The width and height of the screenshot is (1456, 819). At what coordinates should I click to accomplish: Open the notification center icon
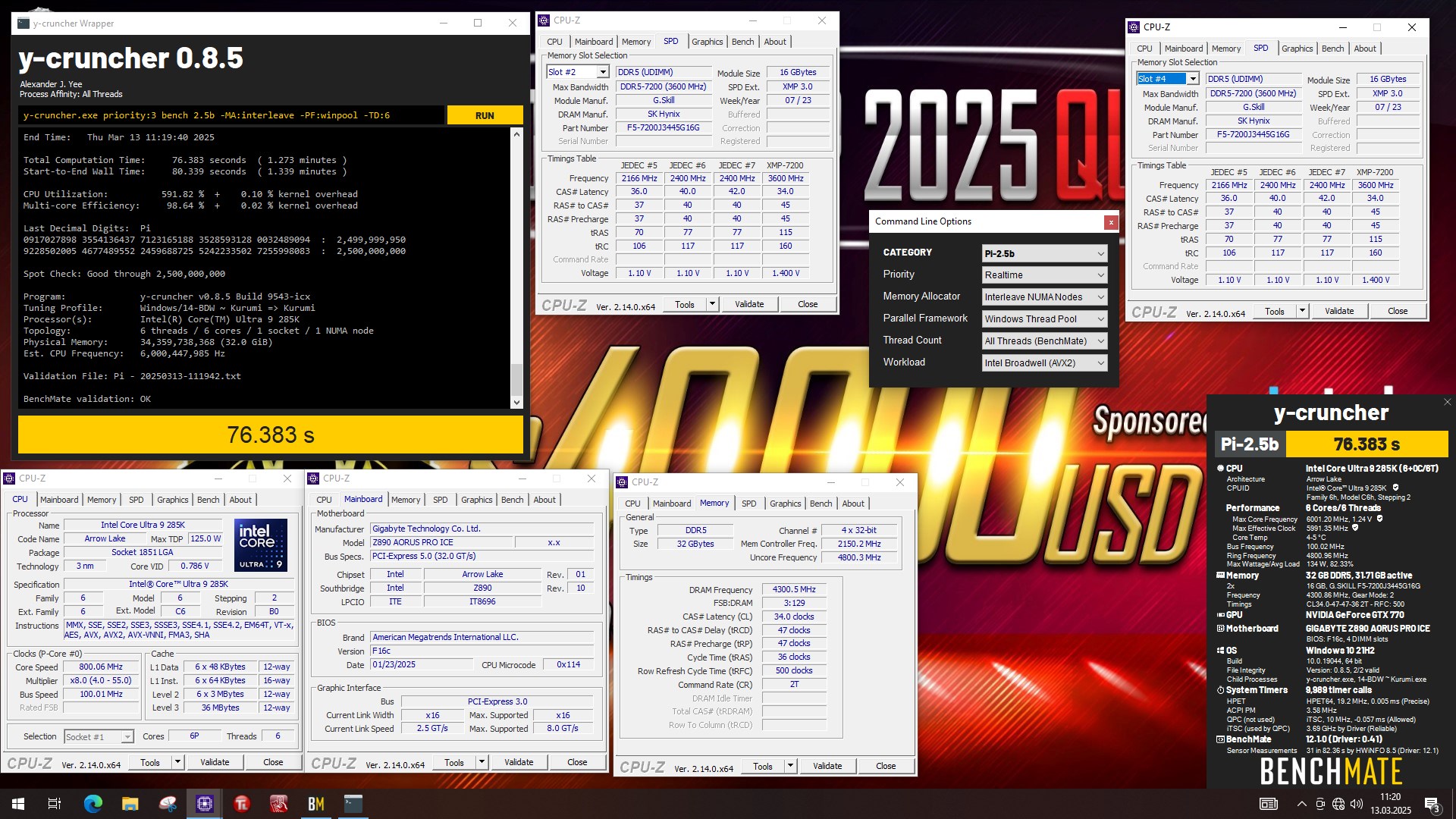click(1432, 805)
